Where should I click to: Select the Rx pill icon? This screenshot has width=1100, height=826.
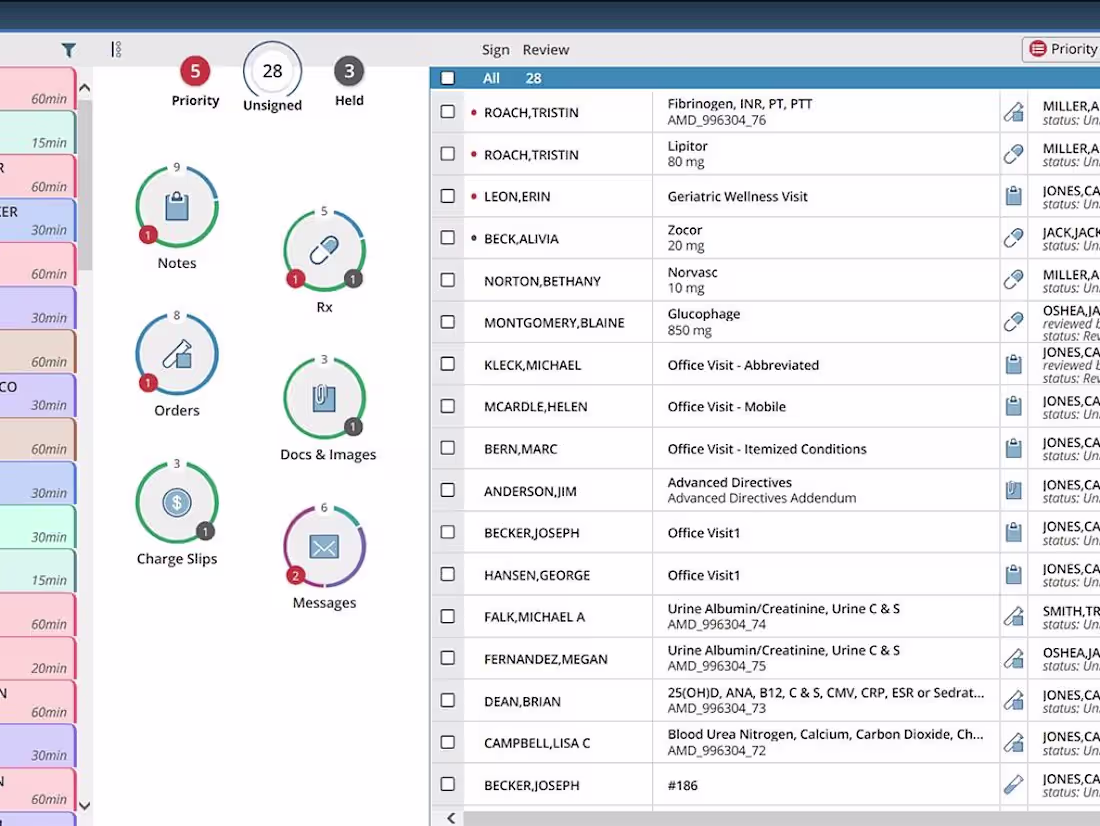[324, 251]
